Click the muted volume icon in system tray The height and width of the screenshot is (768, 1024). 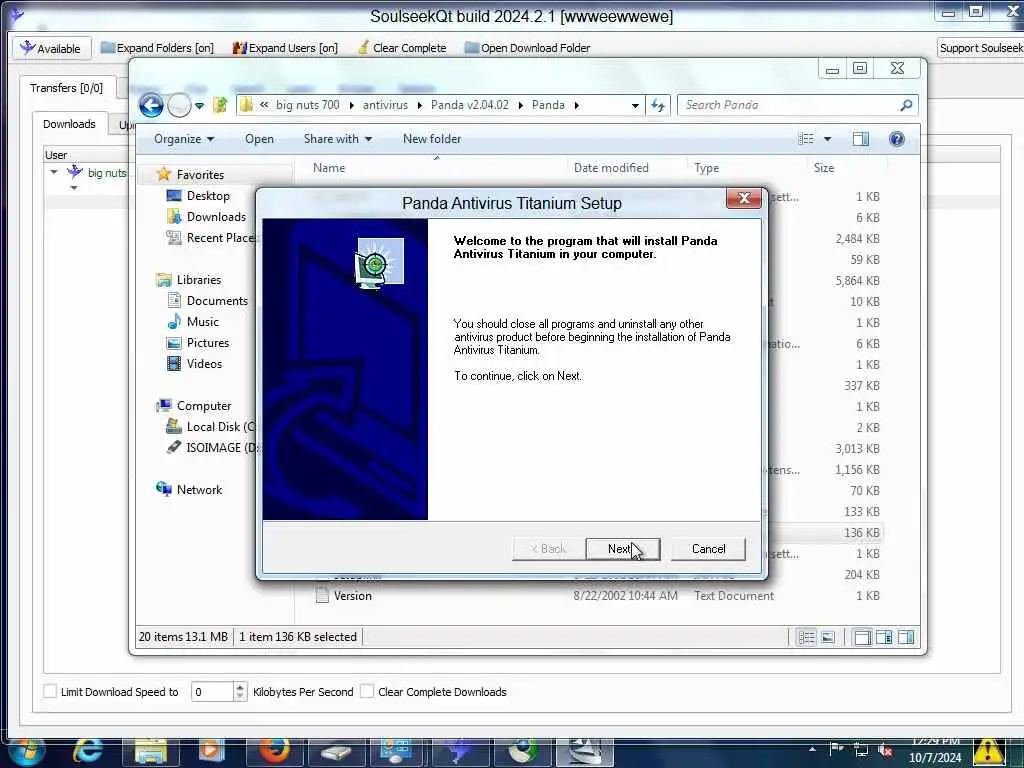pyautogui.click(x=886, y=750)
